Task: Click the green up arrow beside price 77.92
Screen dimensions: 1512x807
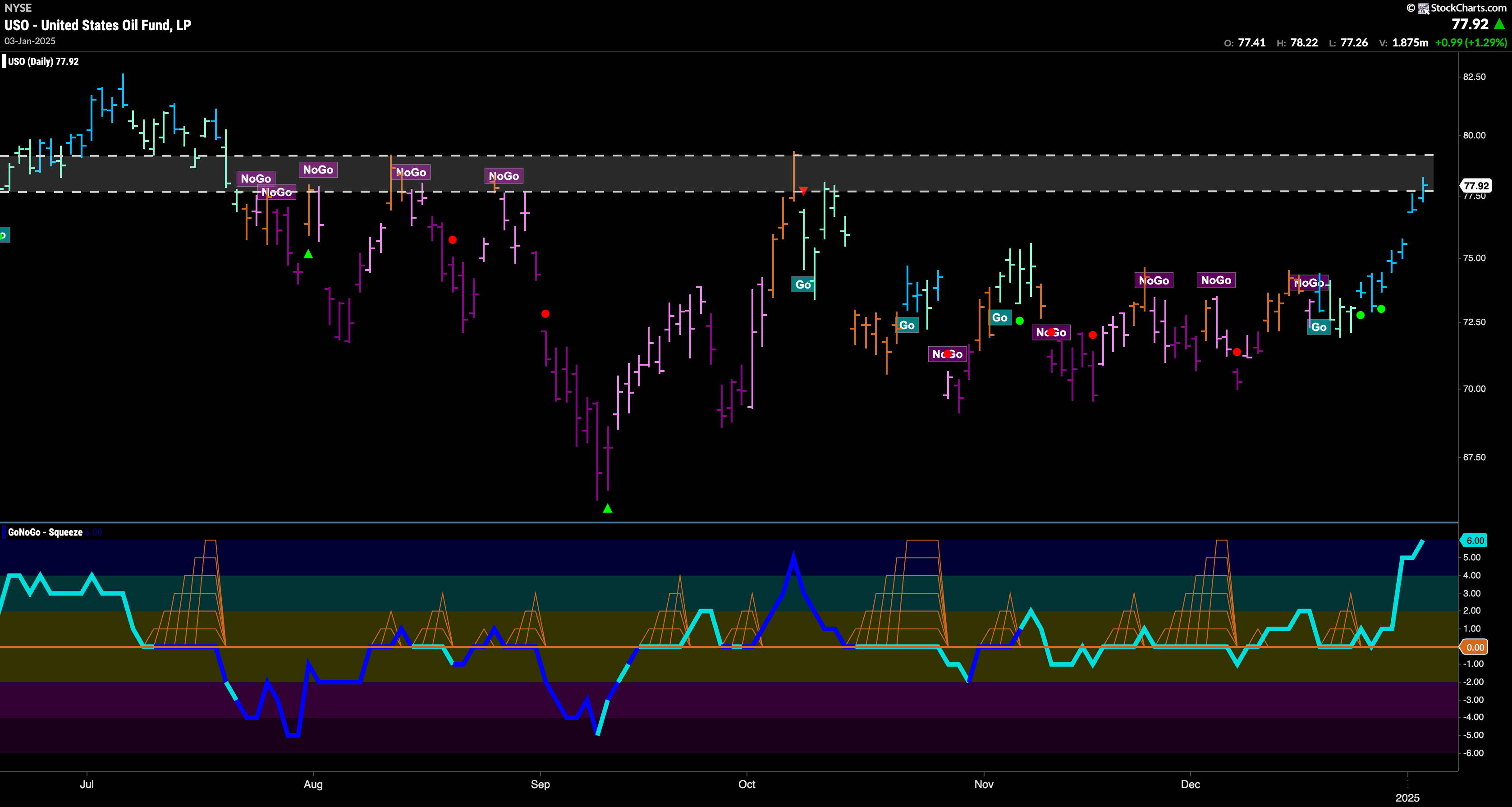Action: [x=1500, y=24]
